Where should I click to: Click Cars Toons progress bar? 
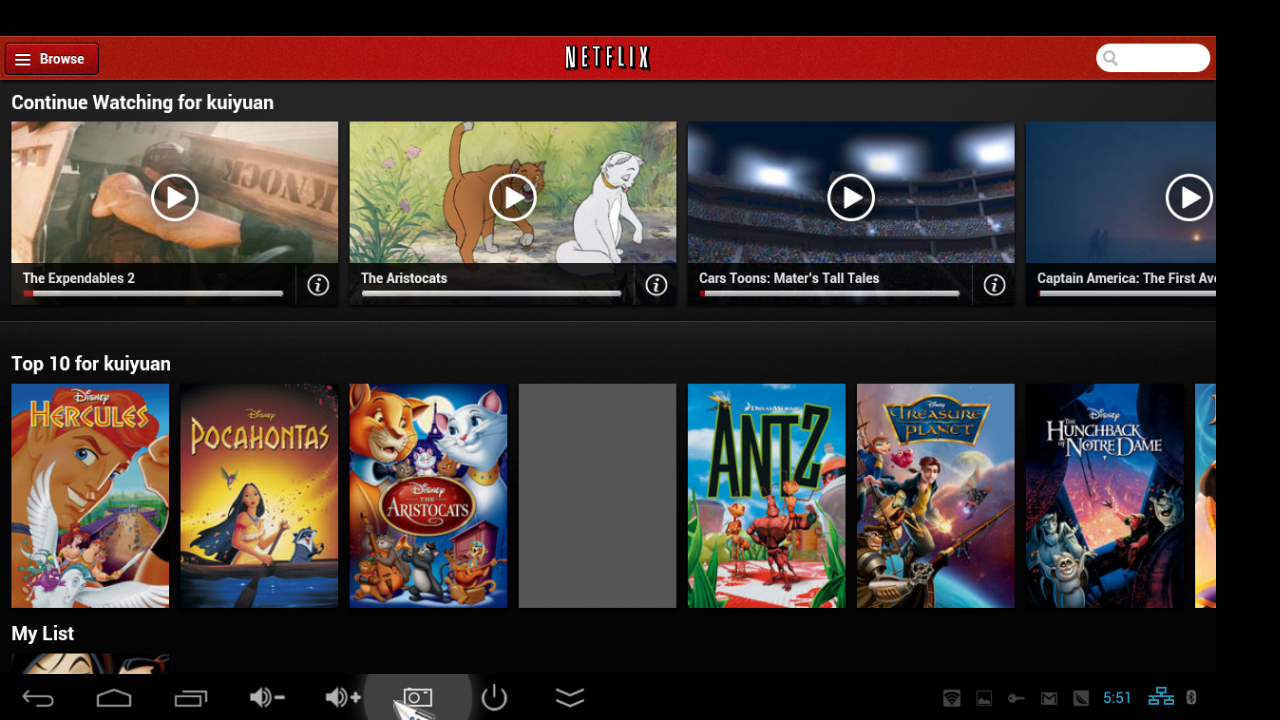click(829, 294)
